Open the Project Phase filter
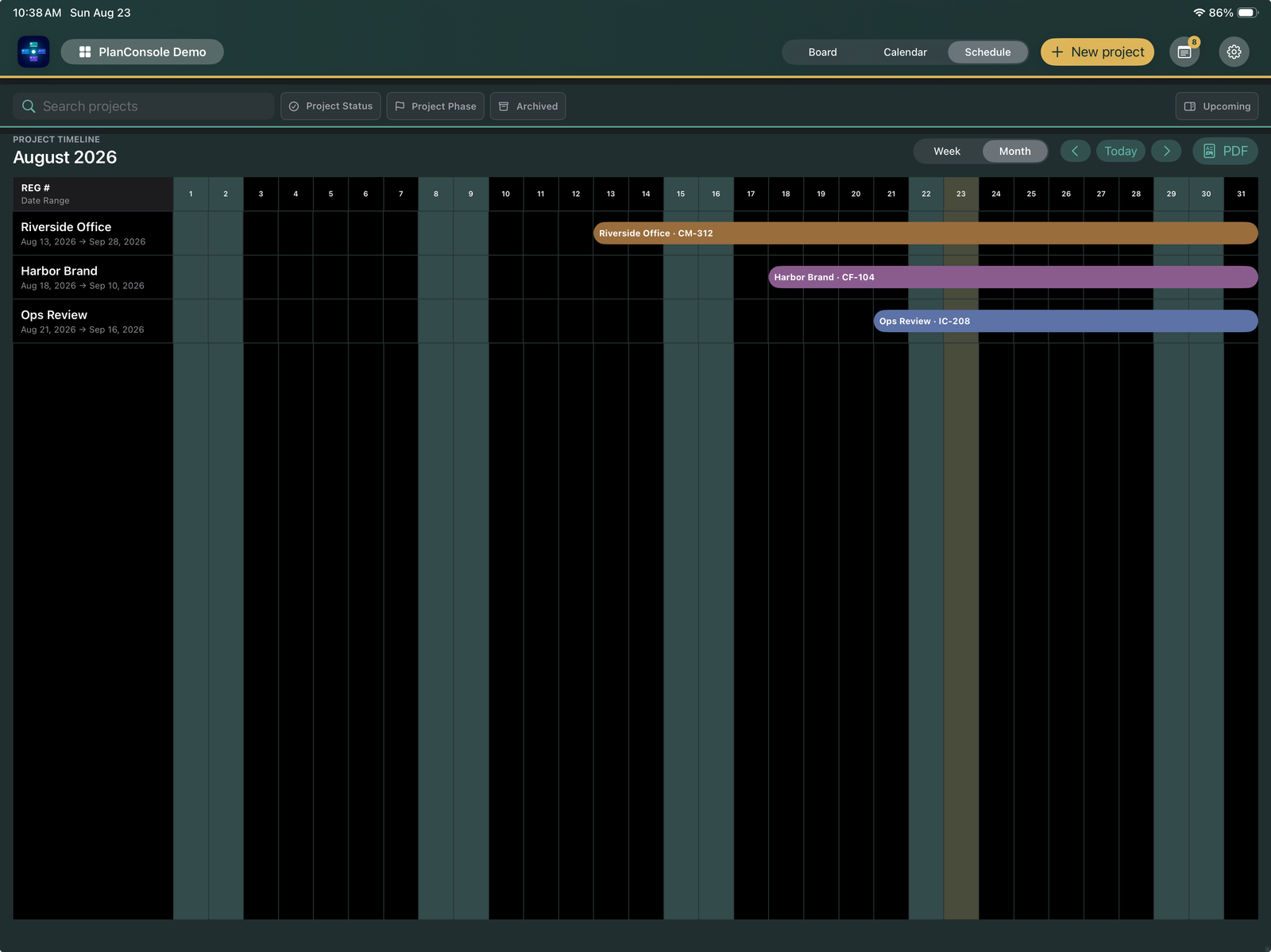Image resolution: width=1271 pixels, height=952 pixels. [435, 106]
